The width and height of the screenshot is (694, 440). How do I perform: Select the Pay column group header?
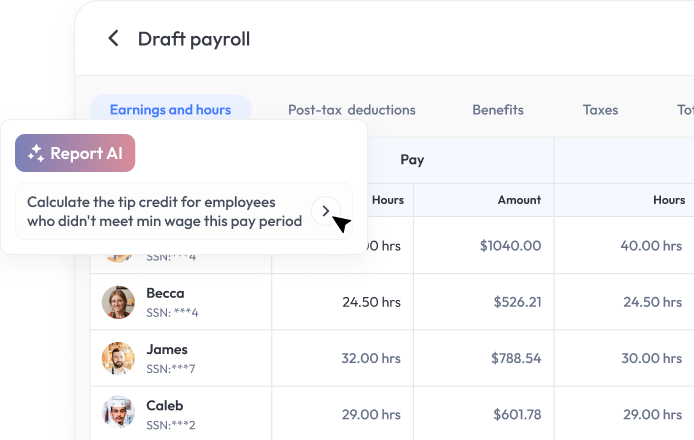coord(412,159)
